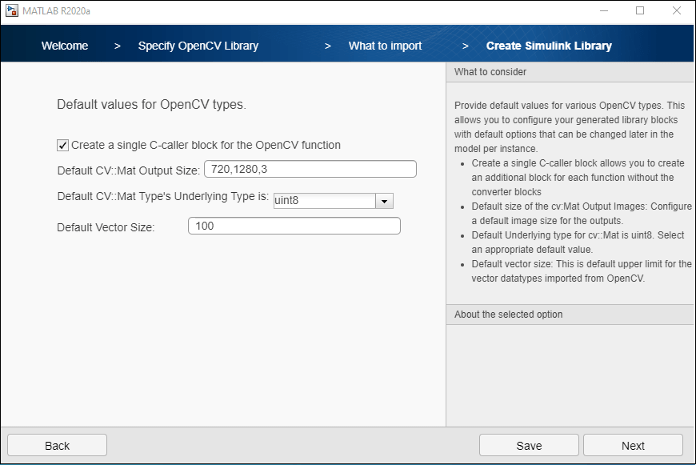Image resolution: width=696 pixels, height=465 pixels.
Task: Click the 'Default values for OpenCV types.' heading
Action: click(151, 105)
